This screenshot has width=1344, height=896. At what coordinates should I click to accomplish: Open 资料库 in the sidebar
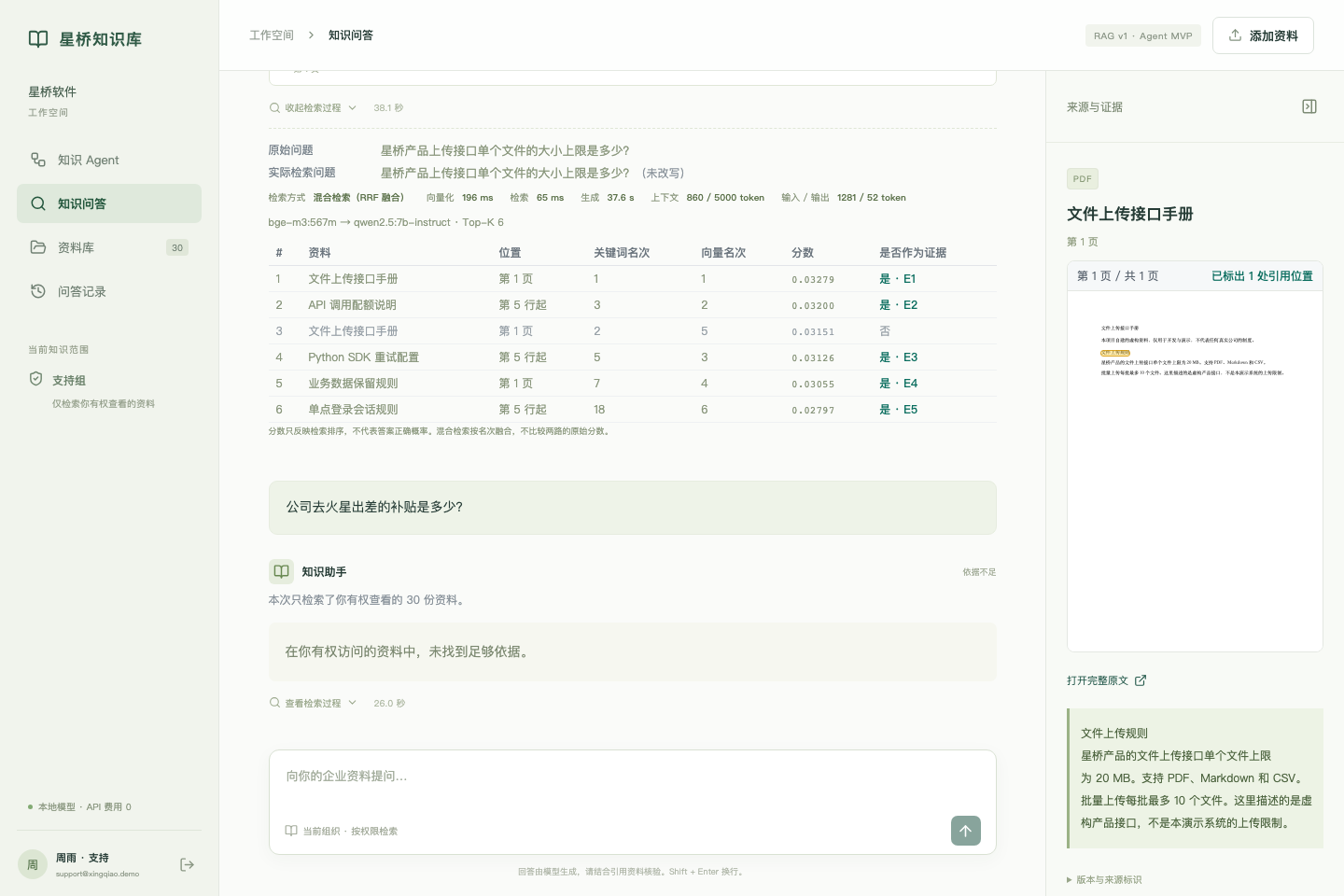click(x=109, y=247)
